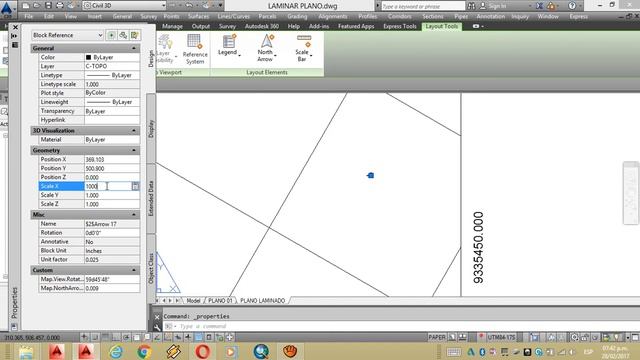Image resolution: width=640 pixels, height=360 pixels.
Task: Click Select Objects button in Properties
Action: click(x=123, y=36)
